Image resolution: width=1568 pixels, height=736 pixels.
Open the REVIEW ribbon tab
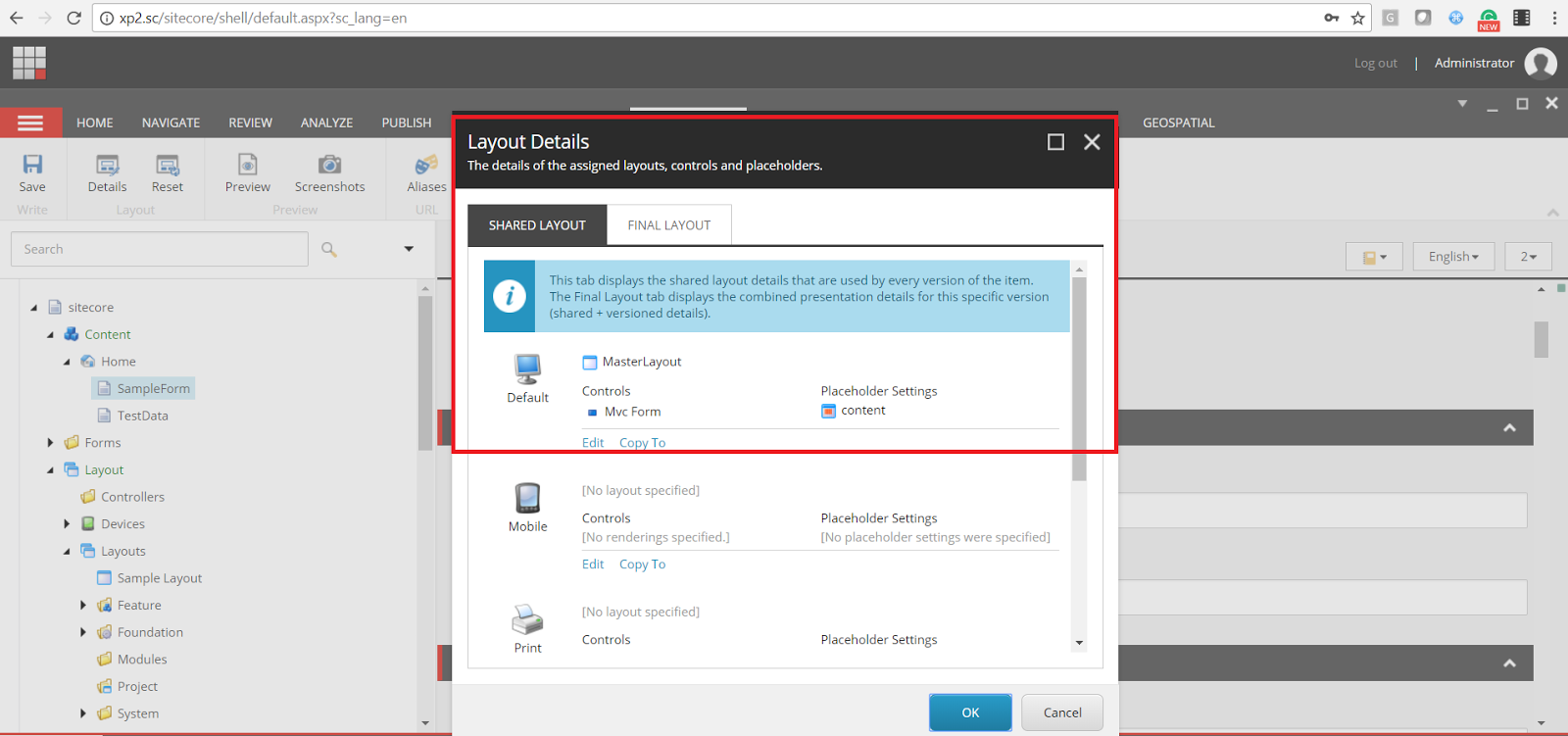click(251, 123)
